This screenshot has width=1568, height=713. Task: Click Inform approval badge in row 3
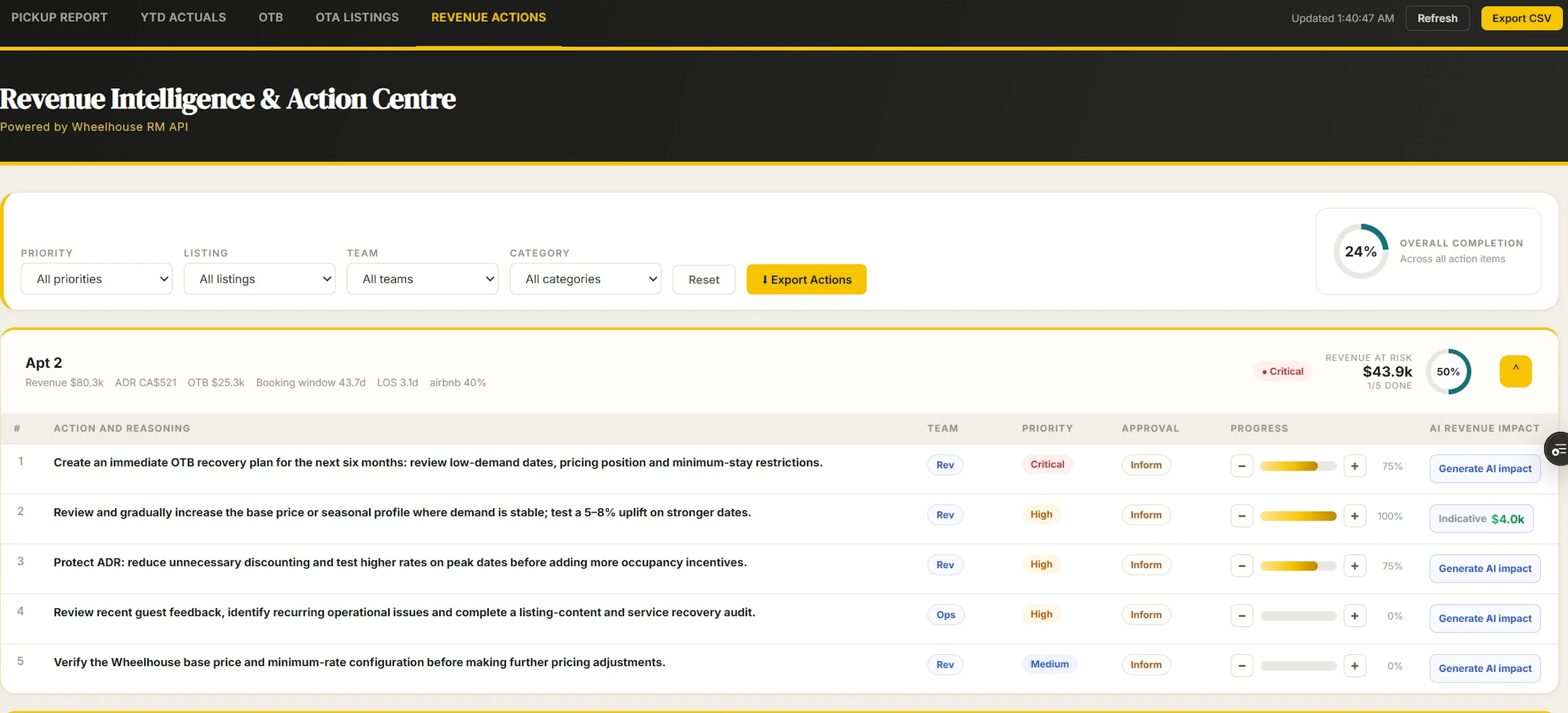[x=1145, y=565]
